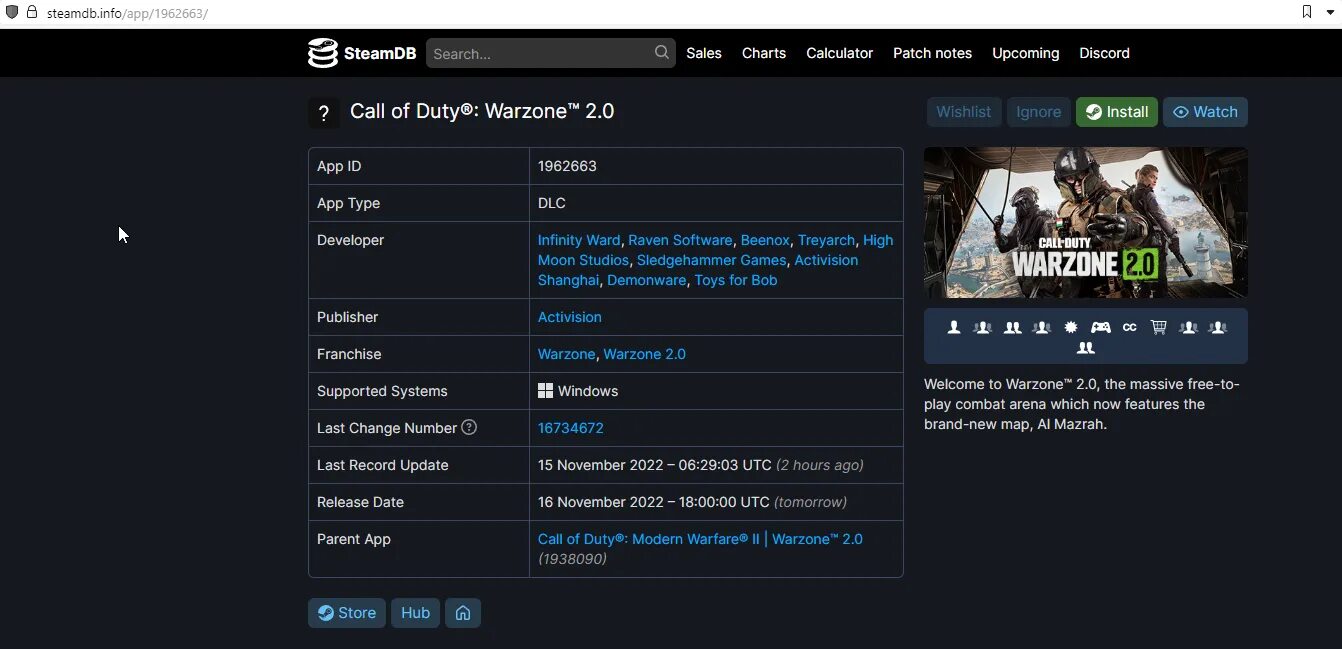The height and width of the screenshot is (649, 1342).
Task: Click the search magnifier icon
Action: click(662, 52)
